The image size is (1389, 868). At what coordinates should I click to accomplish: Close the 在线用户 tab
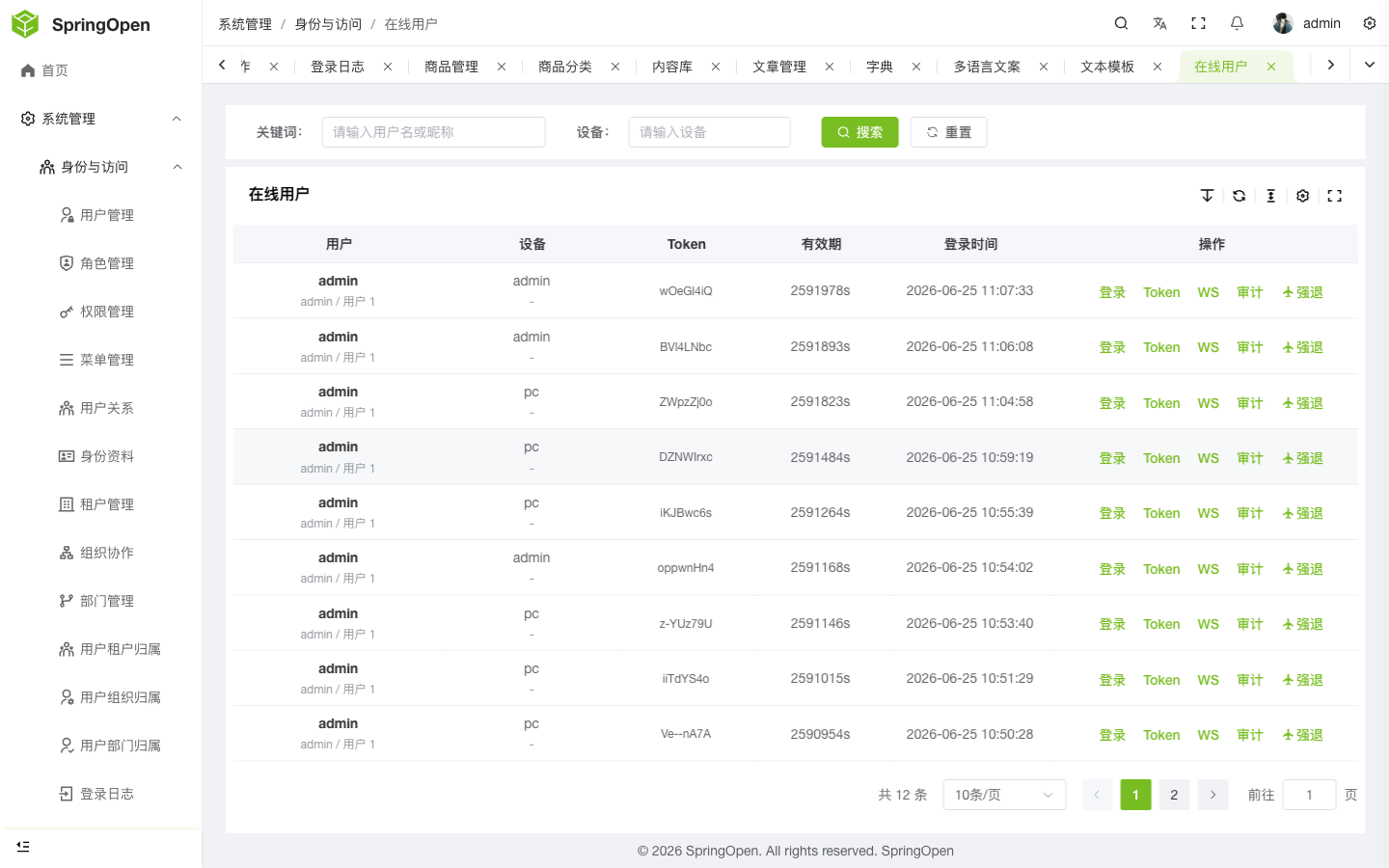1271,67
